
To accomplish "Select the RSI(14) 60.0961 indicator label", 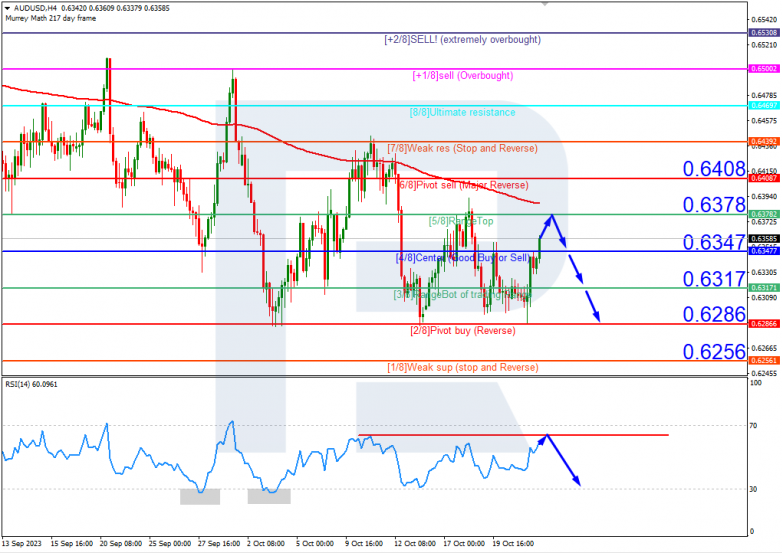I will coord(31,384).
